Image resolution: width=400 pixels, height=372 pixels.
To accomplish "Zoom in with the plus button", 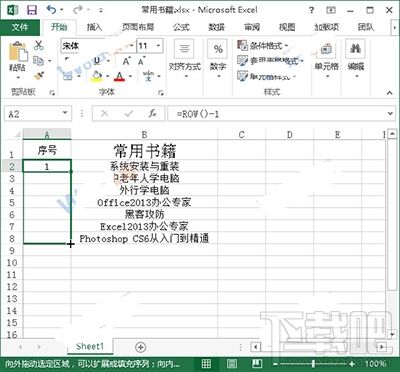I will (352, 364).
